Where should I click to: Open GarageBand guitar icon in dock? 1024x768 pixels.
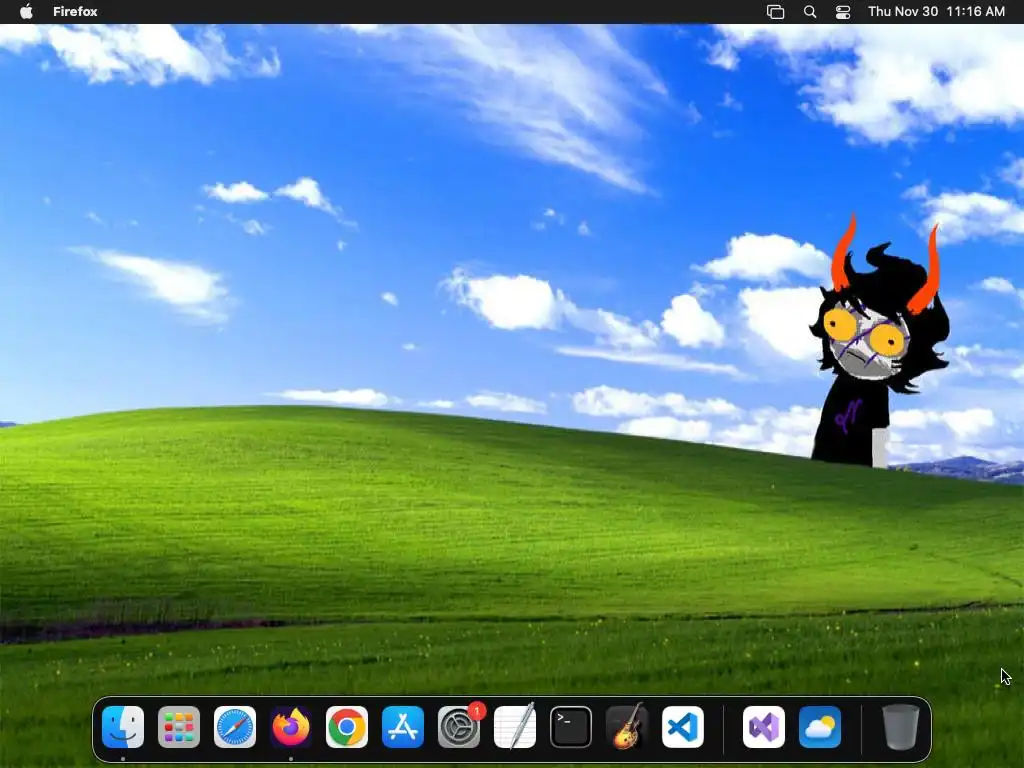coord(627,727)
